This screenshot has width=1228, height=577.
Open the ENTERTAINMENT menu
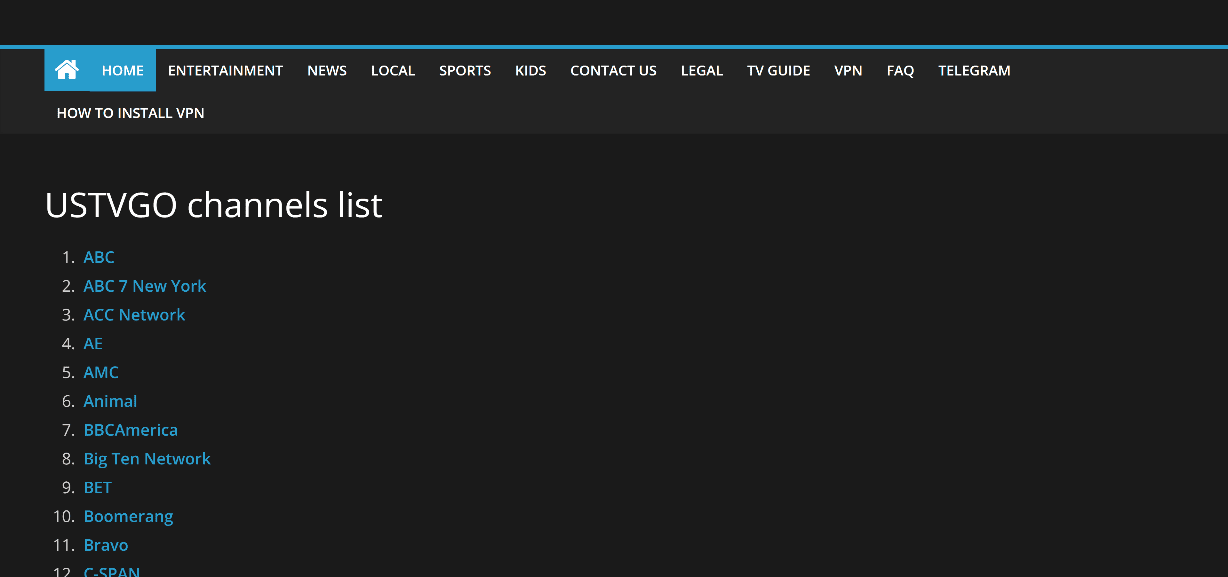(x=225, y=70)
